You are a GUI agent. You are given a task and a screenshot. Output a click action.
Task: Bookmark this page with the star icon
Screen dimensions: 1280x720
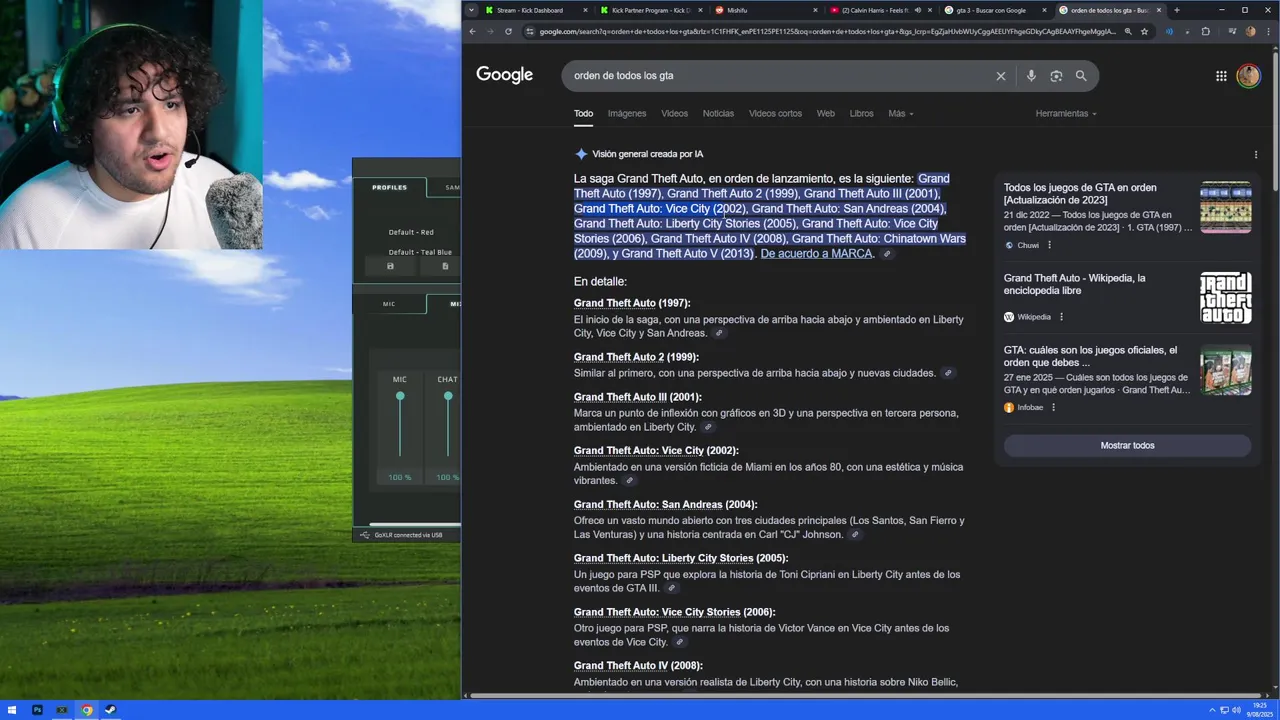(x=1144, y=31)
